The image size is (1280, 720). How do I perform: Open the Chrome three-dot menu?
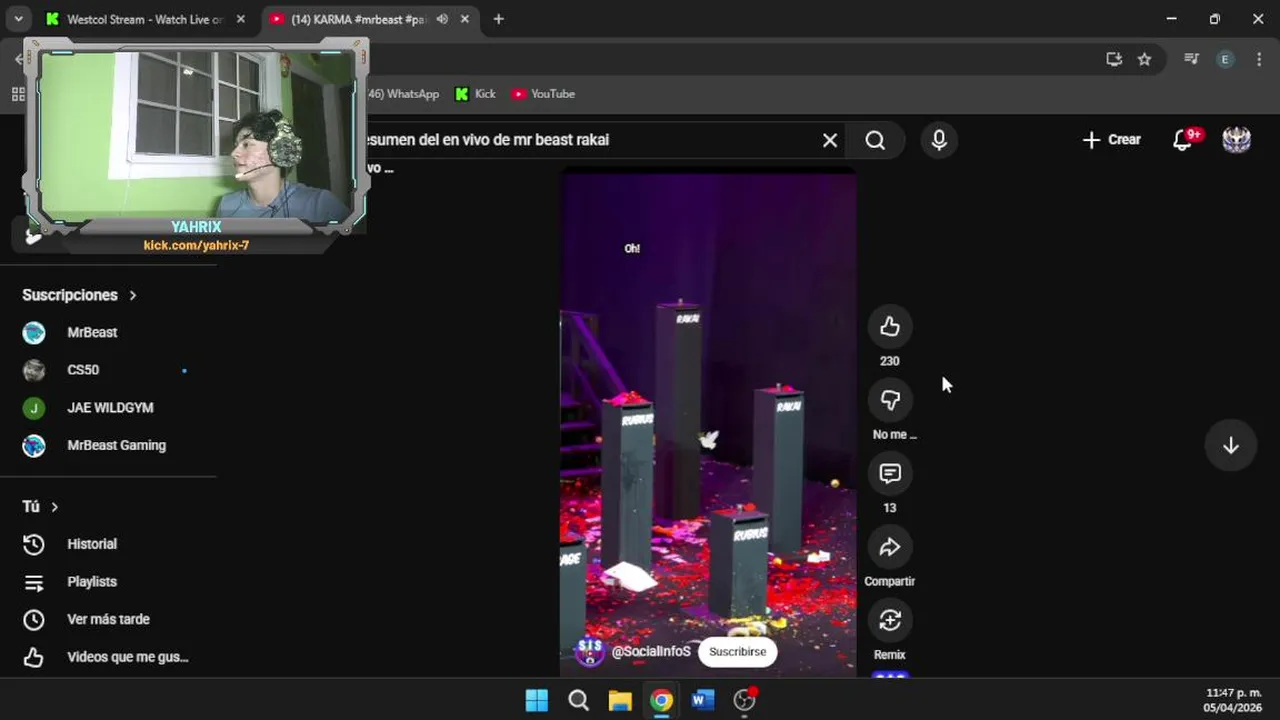1259,59
